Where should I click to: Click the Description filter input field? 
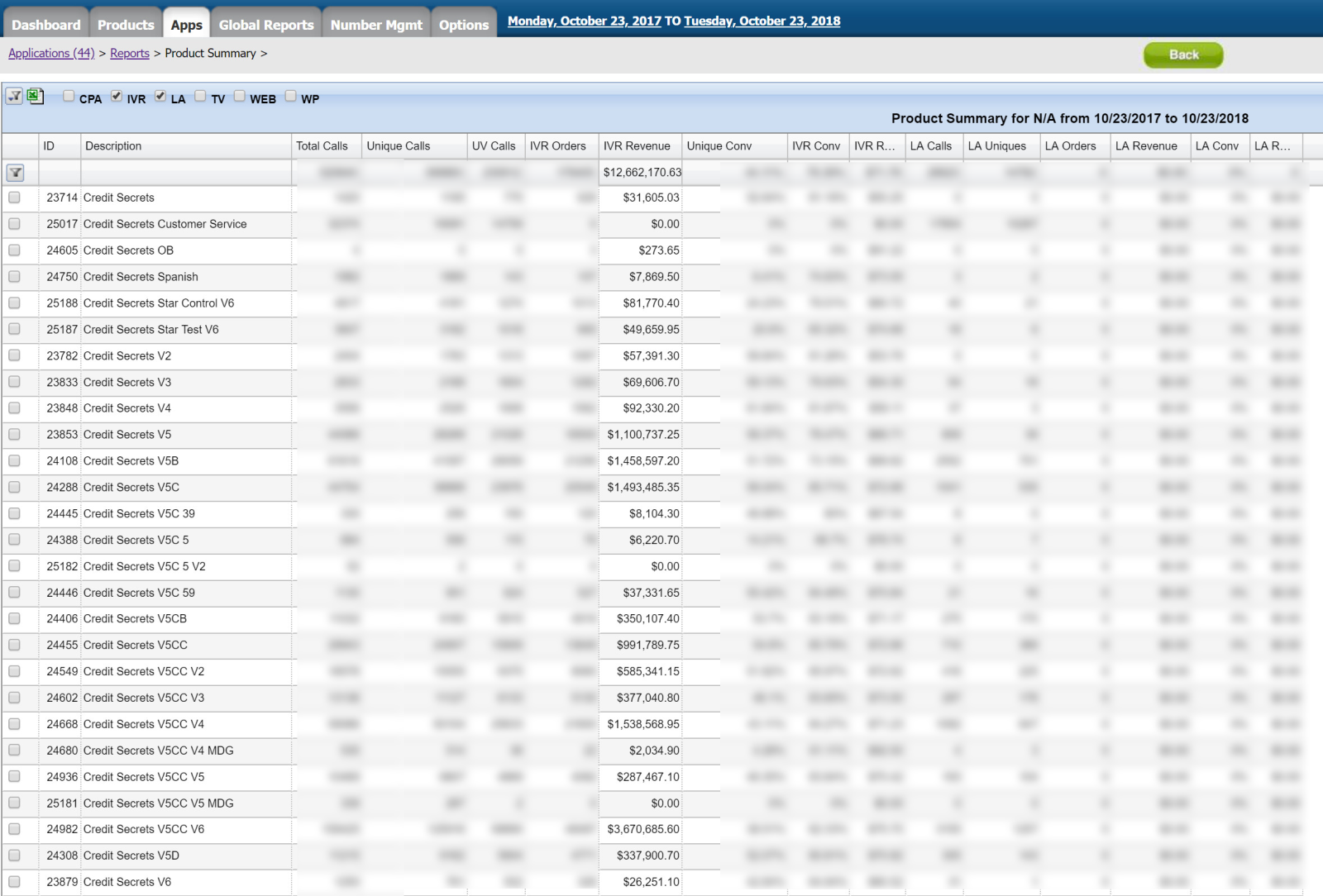pos(186,173)
